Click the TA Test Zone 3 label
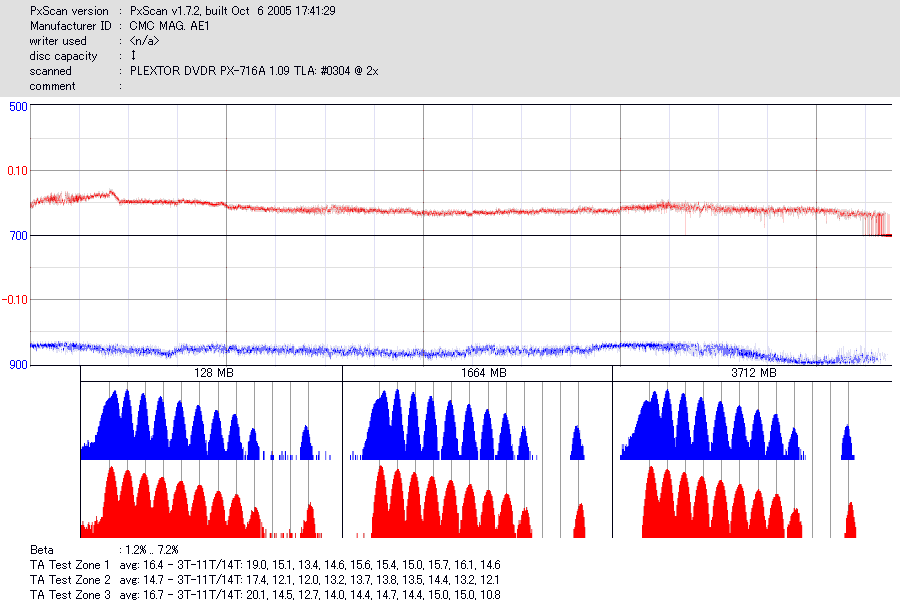The height and width of the screenshot is (607, 900). click(x=69, y=595)
